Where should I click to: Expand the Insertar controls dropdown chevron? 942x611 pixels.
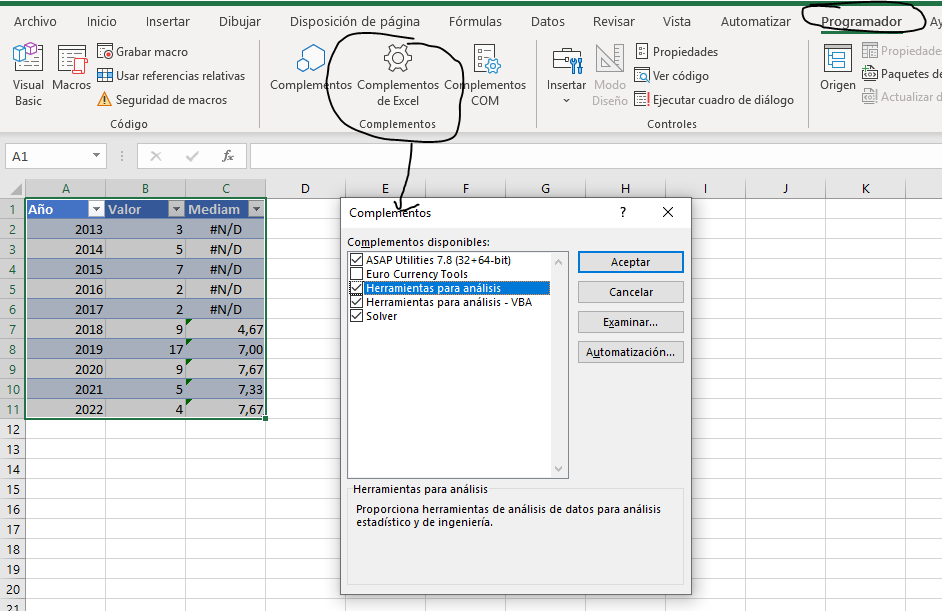(x=566, y=101)
